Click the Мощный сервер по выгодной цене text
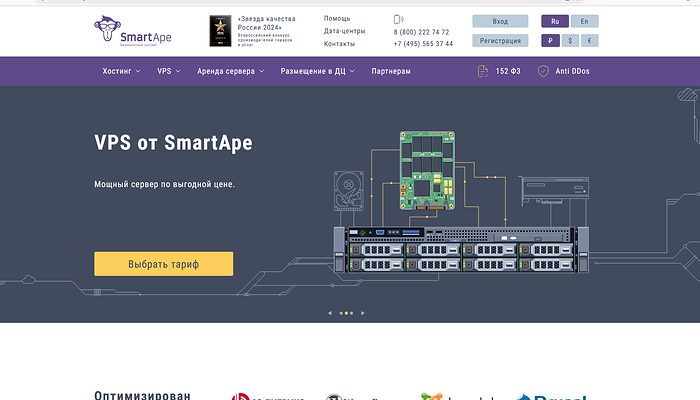This screenshot has width=700, height=400. (x=164, y=184)
